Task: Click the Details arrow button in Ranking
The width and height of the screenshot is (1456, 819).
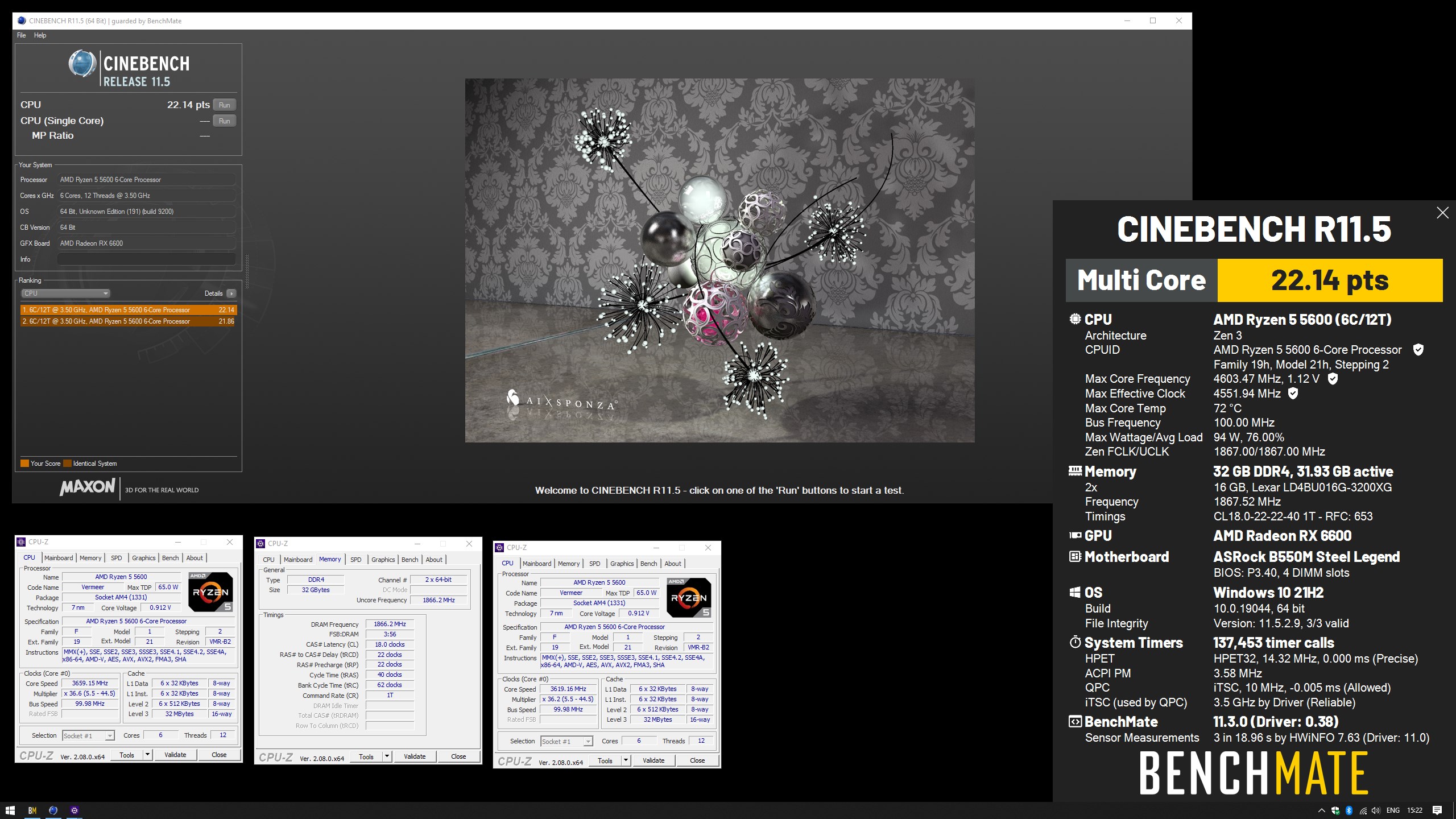Action: [x=231, y=293]
